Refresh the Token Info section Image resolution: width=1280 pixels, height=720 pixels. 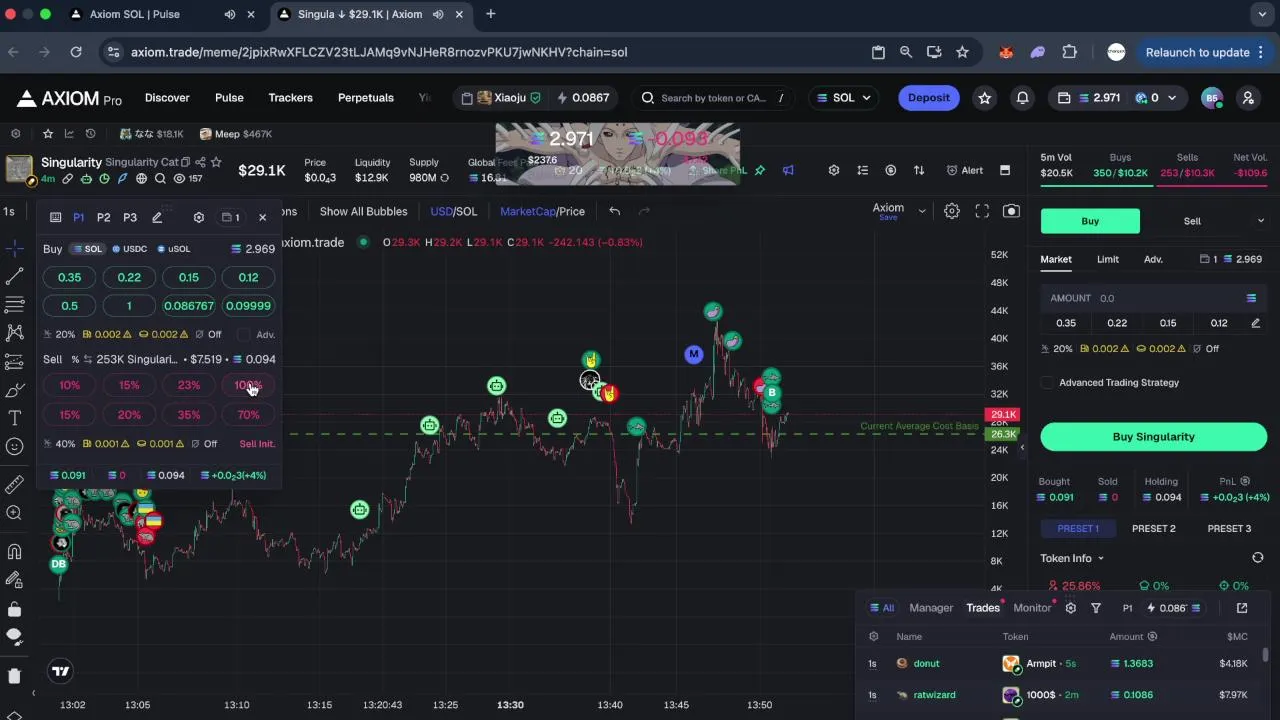pos(1258,558)
